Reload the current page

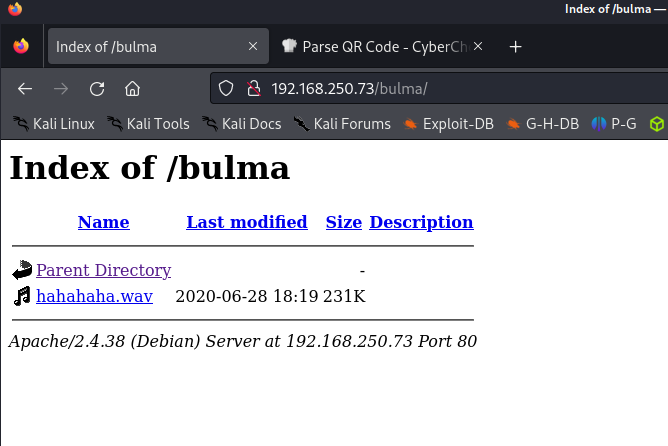(x=97, y=89)
